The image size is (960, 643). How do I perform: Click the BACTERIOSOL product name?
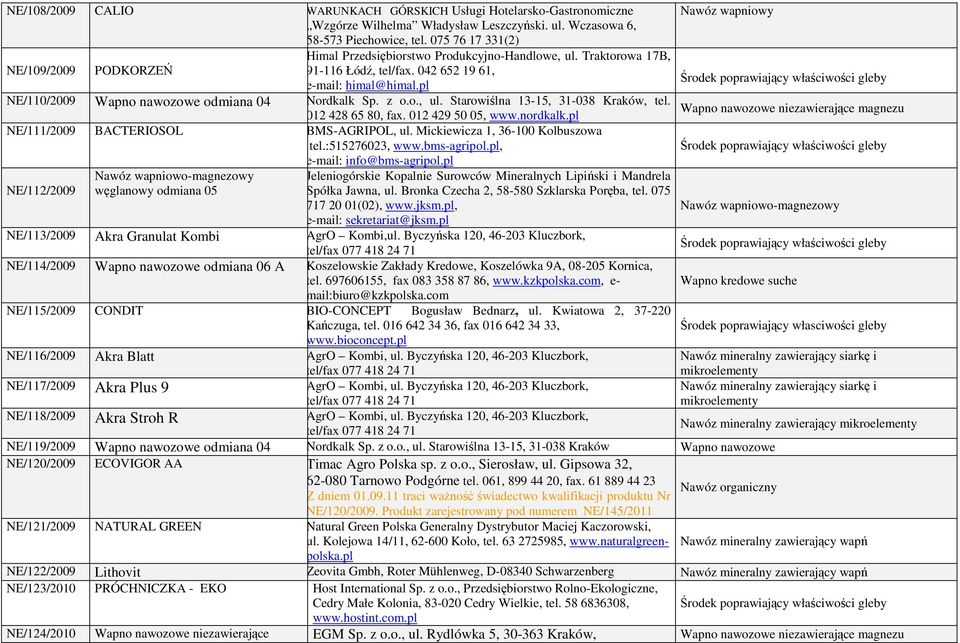point(138,131)
